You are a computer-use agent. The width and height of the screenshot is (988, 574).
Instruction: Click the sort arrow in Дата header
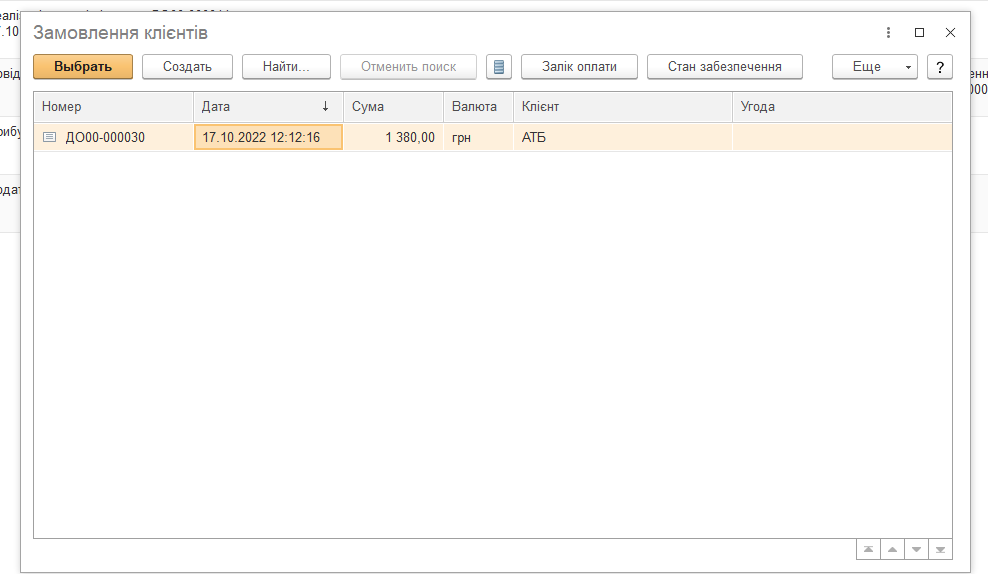coord(325,106)
